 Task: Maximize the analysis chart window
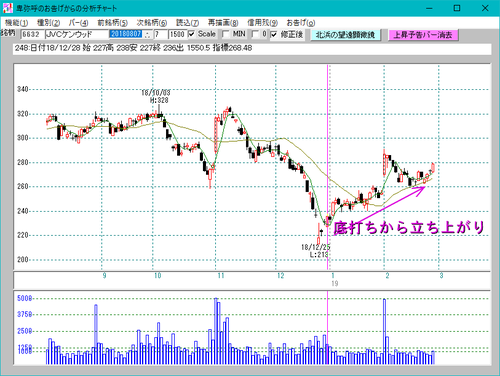click(x=457, y=8)
